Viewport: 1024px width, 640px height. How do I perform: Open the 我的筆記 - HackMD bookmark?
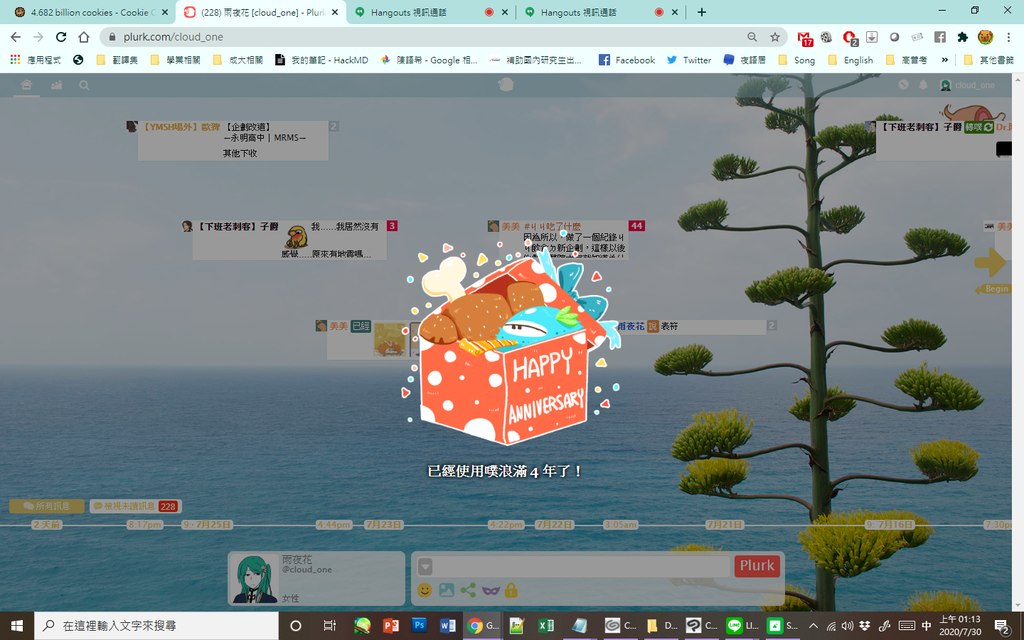point(321,60)
